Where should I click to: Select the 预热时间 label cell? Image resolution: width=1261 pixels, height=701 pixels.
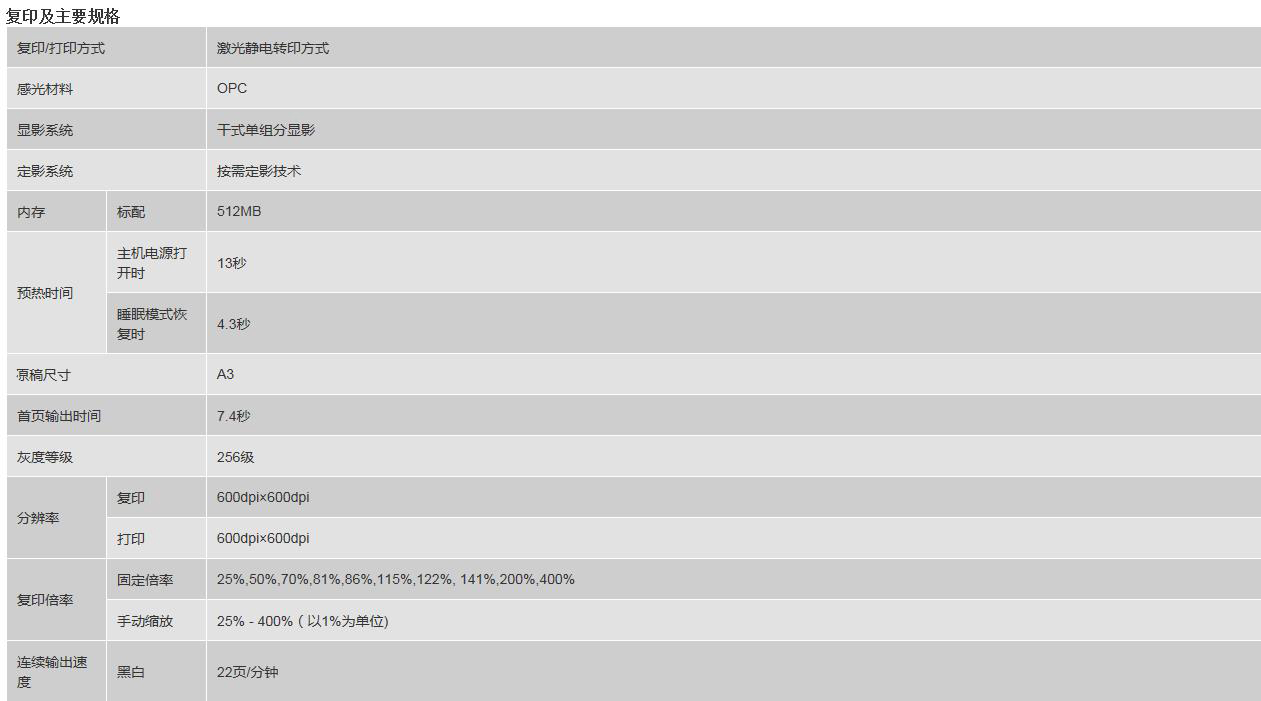[x=56, y=293]
